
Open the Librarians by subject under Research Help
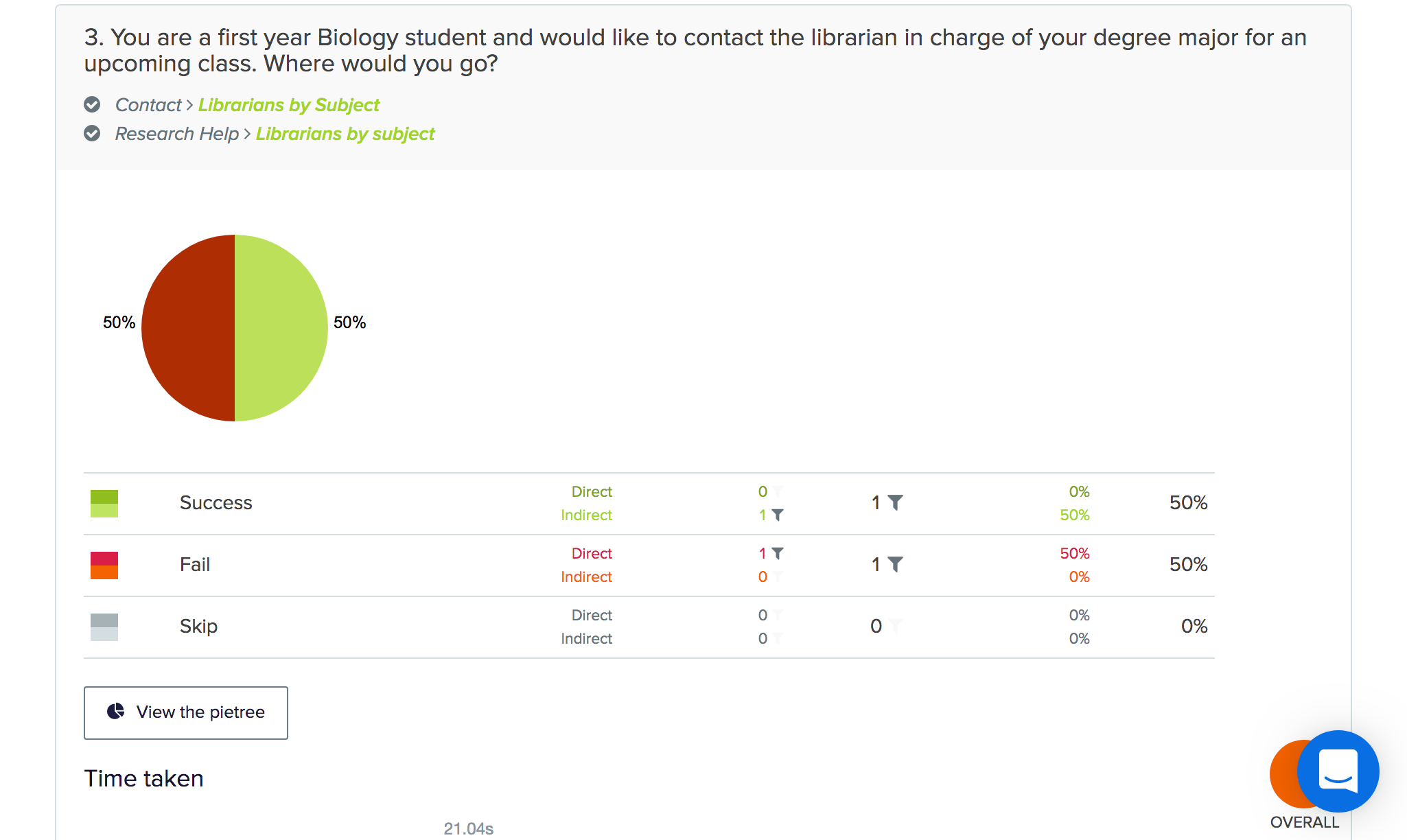(345, 134)
